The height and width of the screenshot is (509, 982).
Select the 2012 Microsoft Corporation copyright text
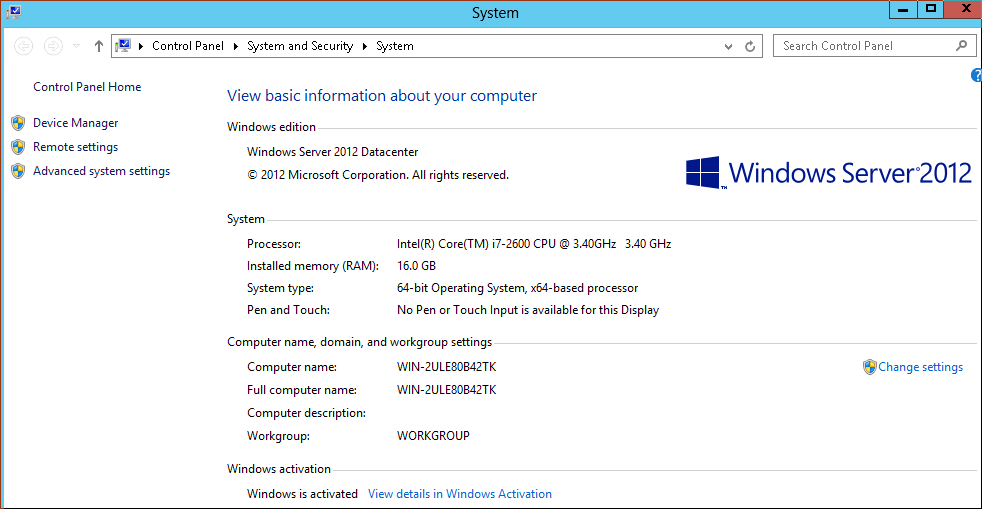[x=378, y=175]
